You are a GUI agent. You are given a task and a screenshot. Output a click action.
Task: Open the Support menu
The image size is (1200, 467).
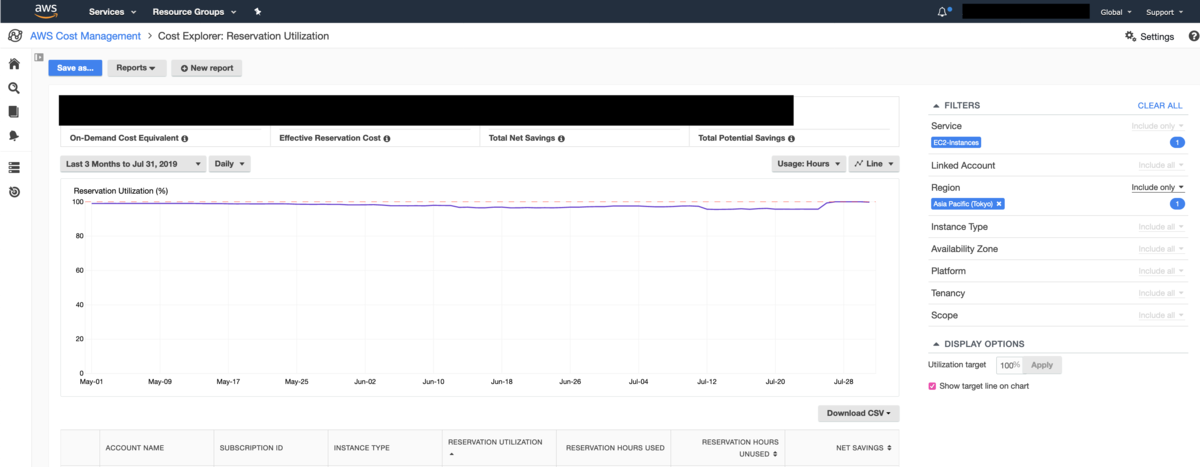[x=1164, y=12]
